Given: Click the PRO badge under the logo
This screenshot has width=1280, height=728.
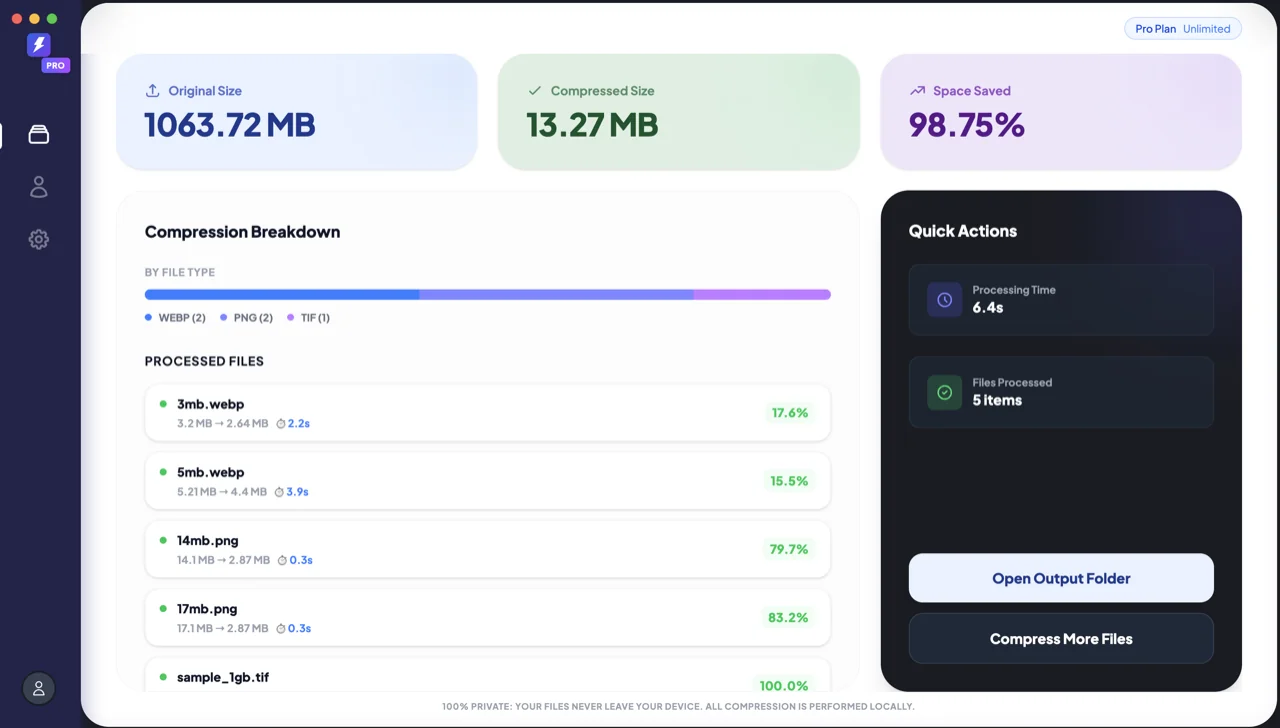Looking at the screenshot, I should pos(55,65).
